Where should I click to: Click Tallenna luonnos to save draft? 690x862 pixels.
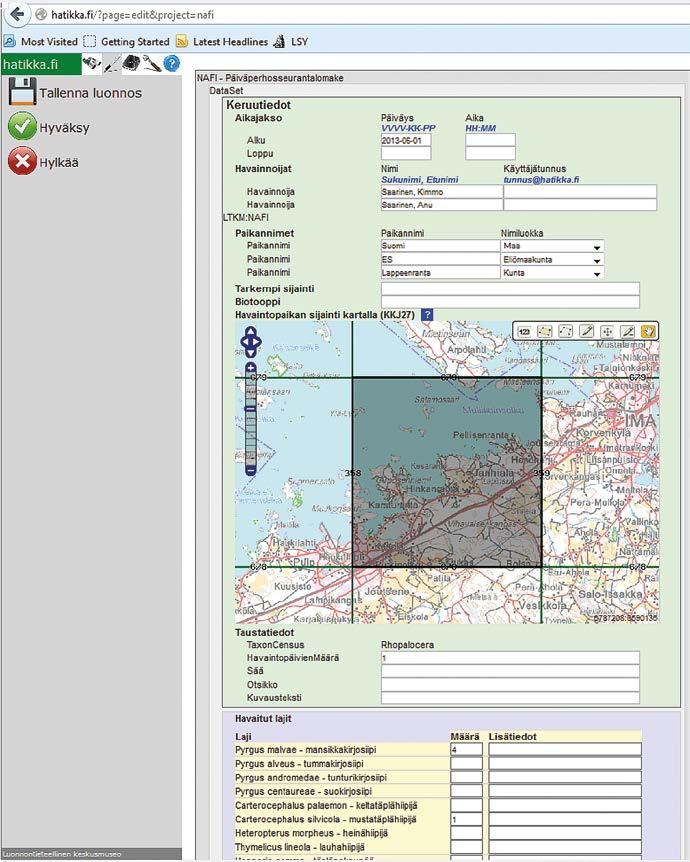click(90, 93)
